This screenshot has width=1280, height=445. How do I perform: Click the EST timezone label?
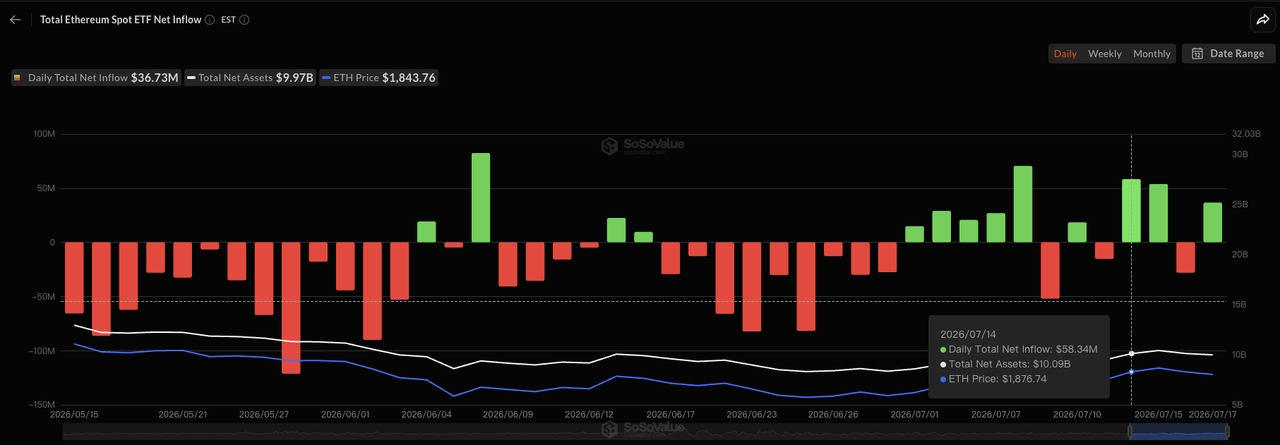click(228, 19)
